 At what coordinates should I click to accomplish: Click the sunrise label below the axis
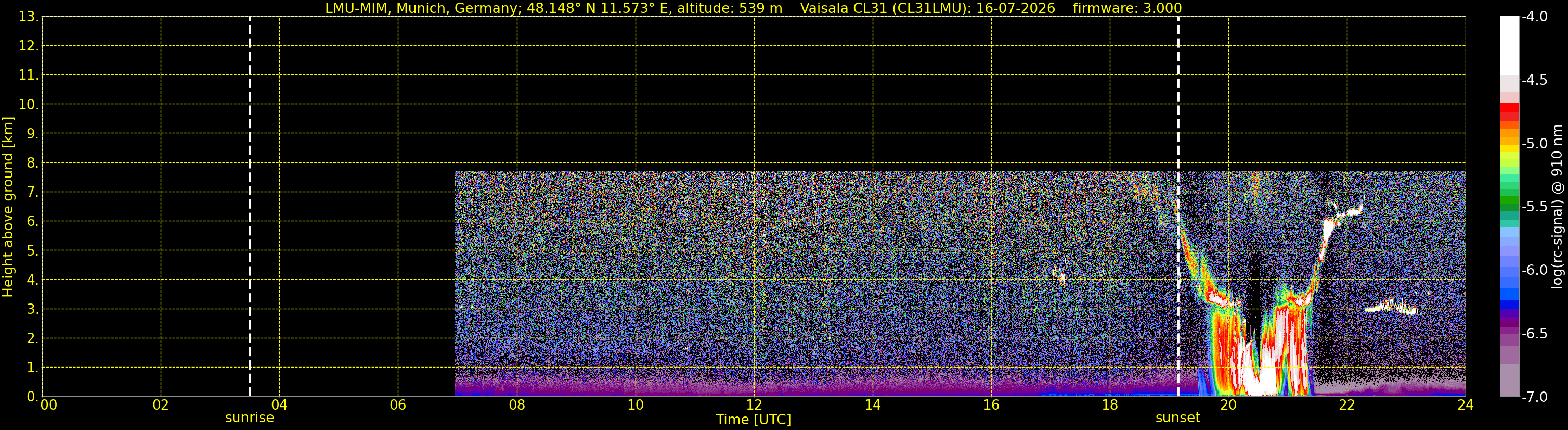250,418
